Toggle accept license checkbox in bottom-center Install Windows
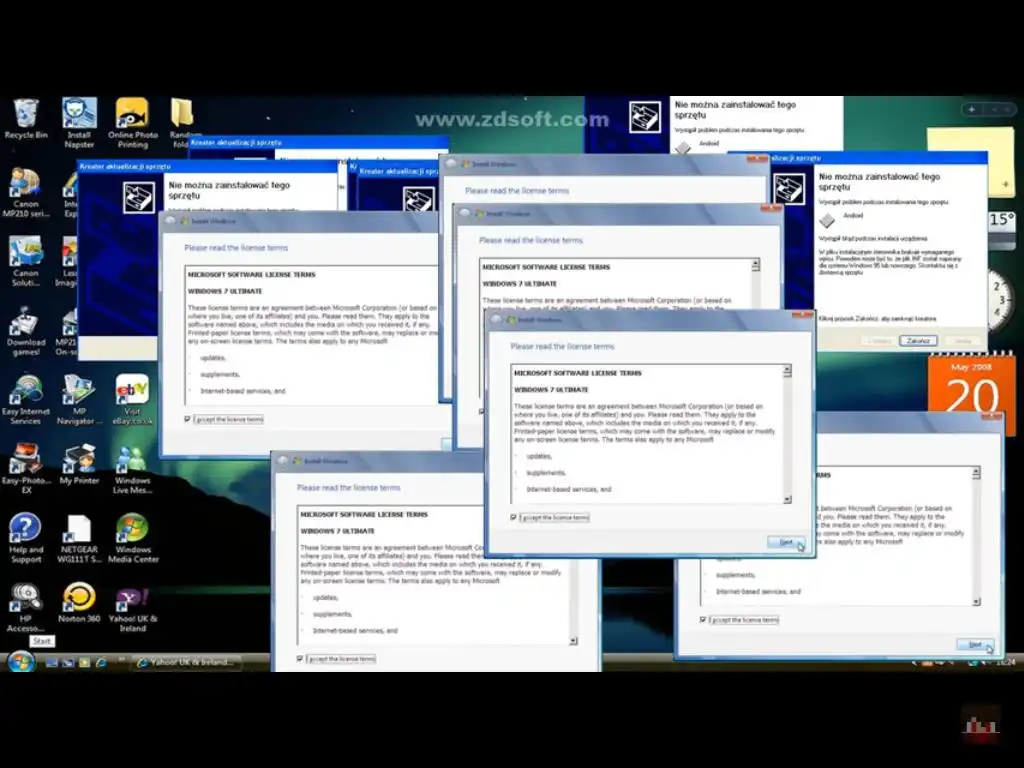 (300, 658)
